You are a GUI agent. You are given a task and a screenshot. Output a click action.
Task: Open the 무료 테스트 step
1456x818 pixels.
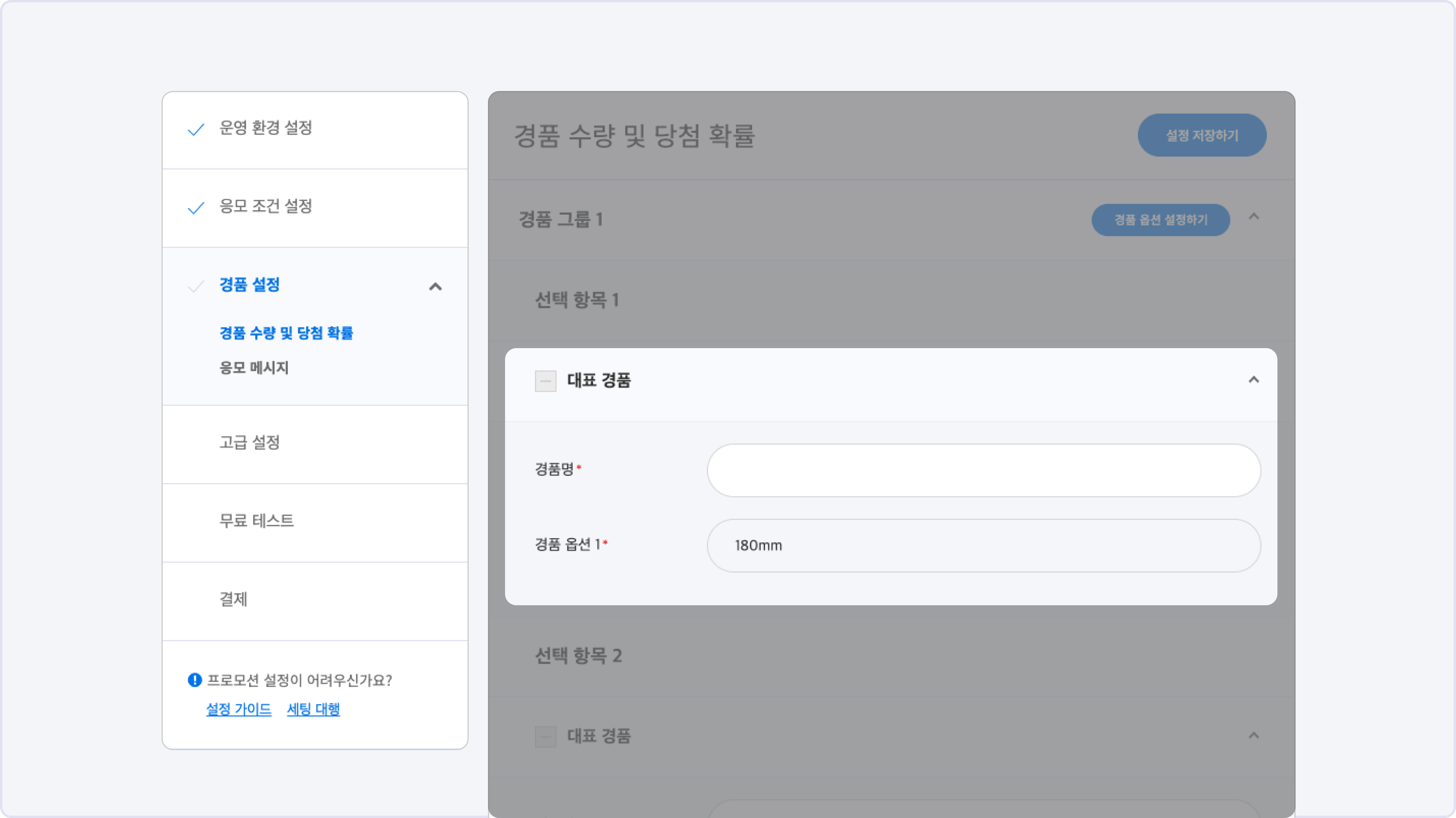pyautogui.click(x=257, y=521)
